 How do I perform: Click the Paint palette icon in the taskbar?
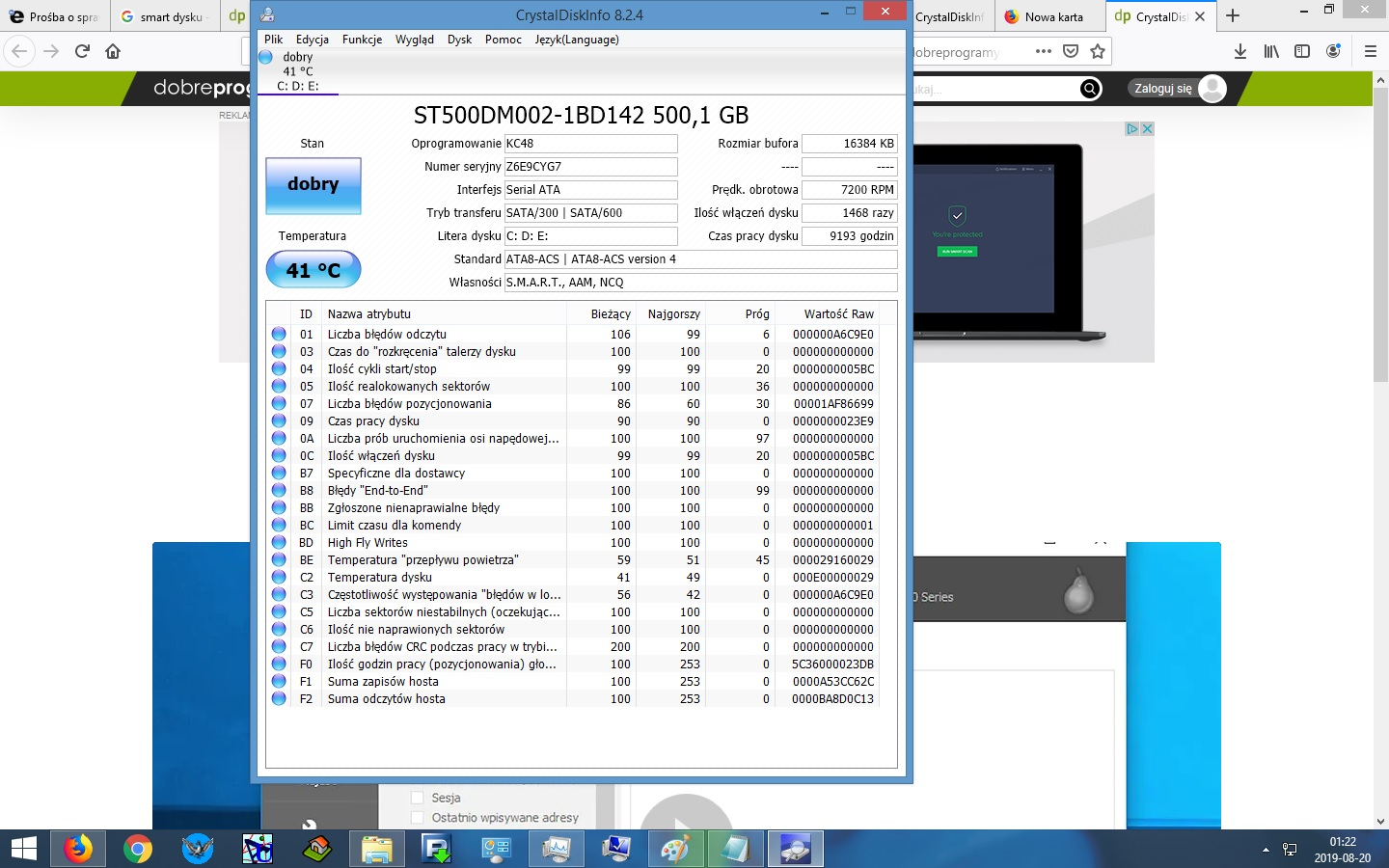675,849
